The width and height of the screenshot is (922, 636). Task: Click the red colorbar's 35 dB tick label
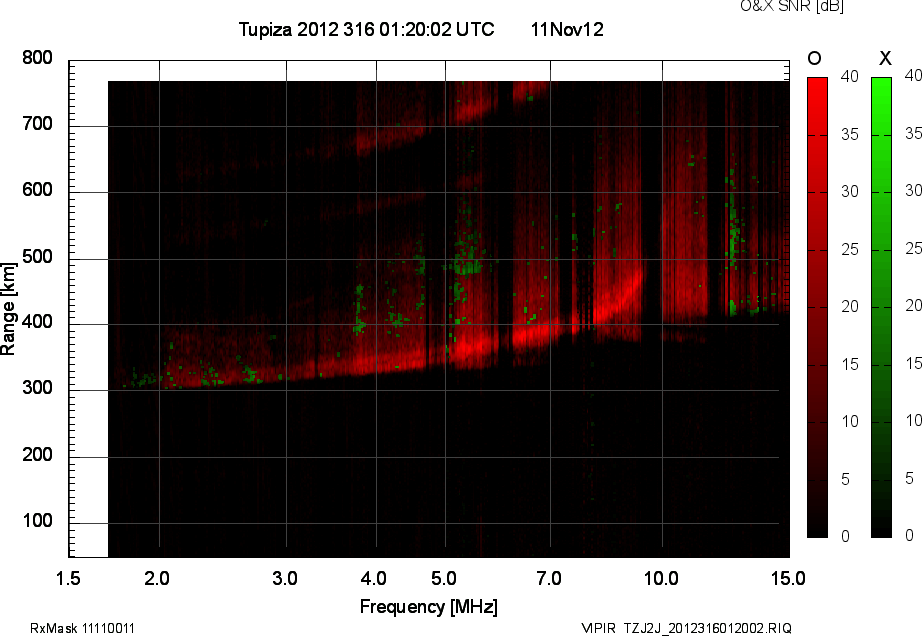pyautogui.click(x=850, y=135)
